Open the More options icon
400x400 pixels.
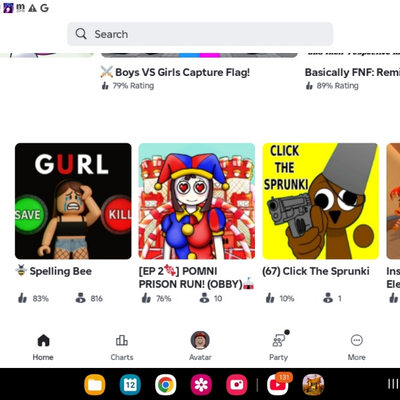357,340
